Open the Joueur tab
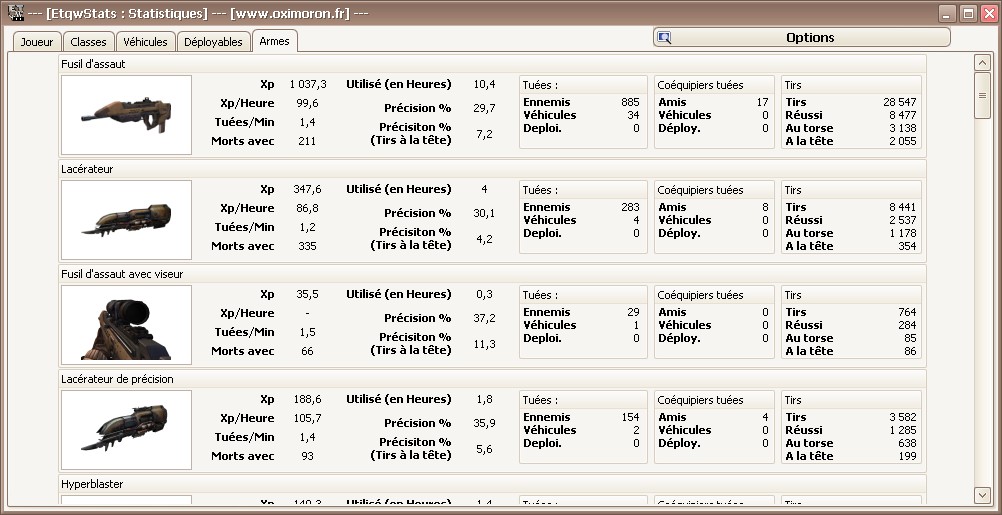Screen dimensions: 1002x515 [x=37, y=42]
